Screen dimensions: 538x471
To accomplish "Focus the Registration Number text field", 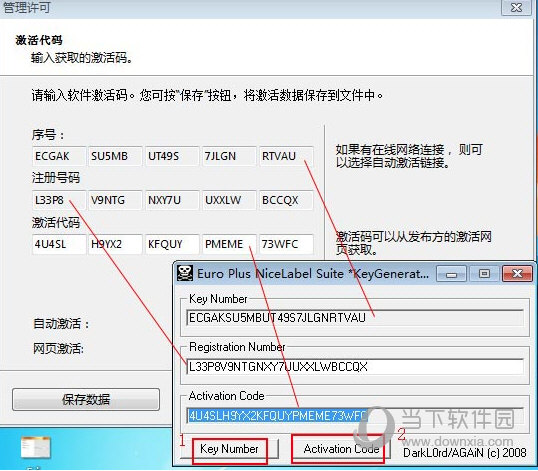I will [355, 367].
